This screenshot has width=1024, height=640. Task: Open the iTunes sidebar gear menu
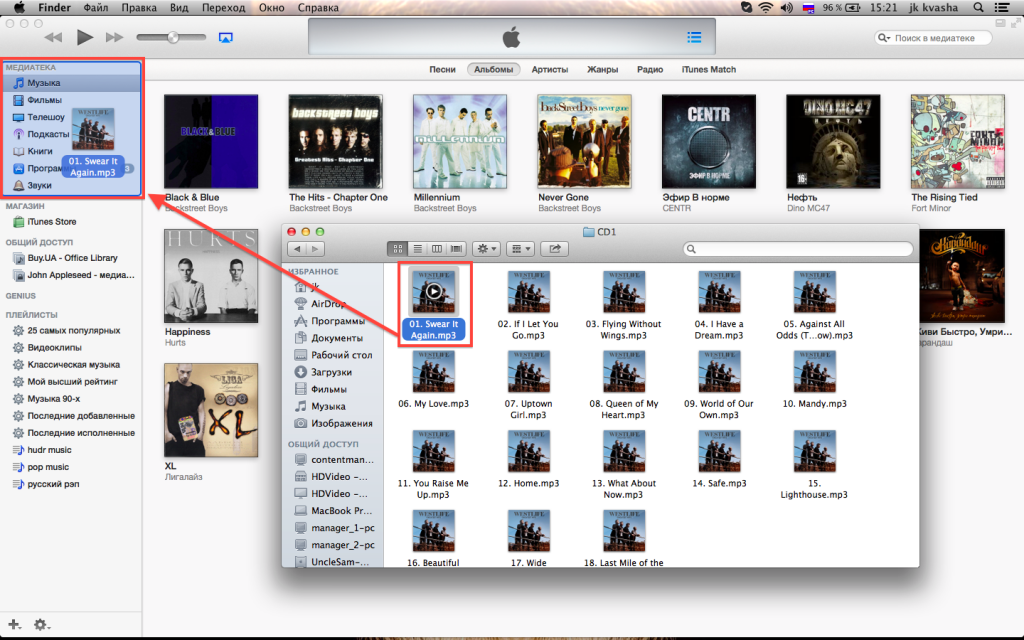[x=41, y=625]
